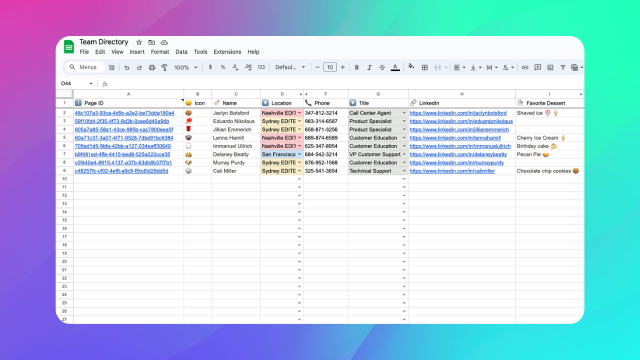Open the fill color picker
Screen dimensions: 640x360
tap(411, 67)
